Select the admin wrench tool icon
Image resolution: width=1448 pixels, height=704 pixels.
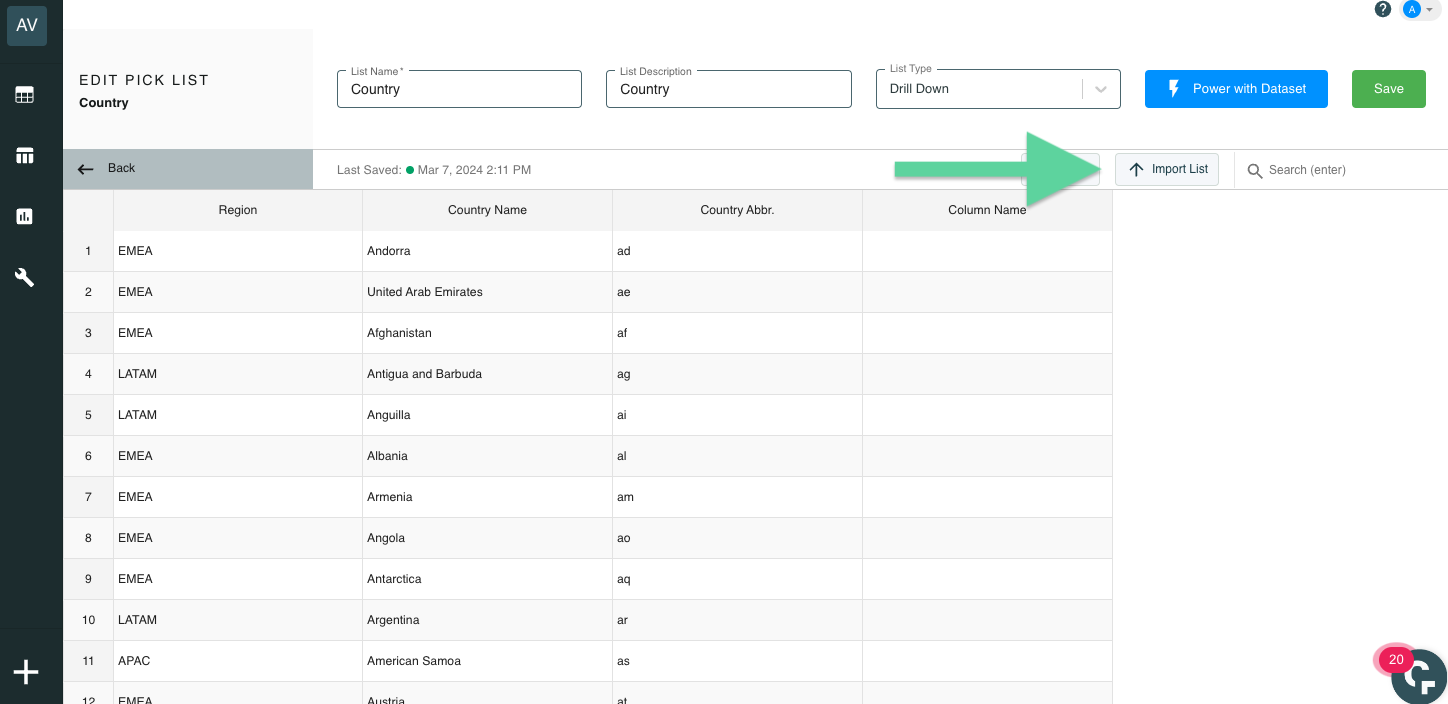[24, 277]
